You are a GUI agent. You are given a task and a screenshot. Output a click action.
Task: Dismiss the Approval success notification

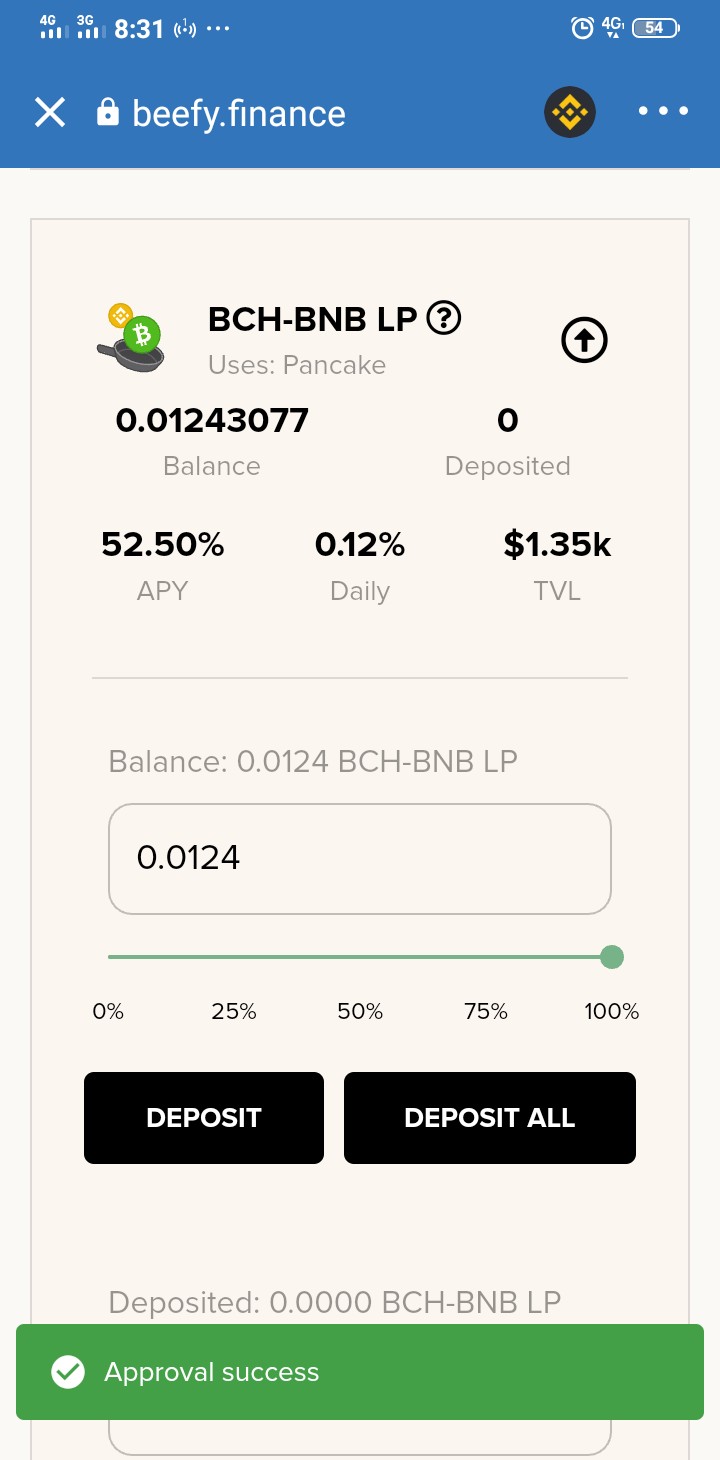pos(360,1372)
